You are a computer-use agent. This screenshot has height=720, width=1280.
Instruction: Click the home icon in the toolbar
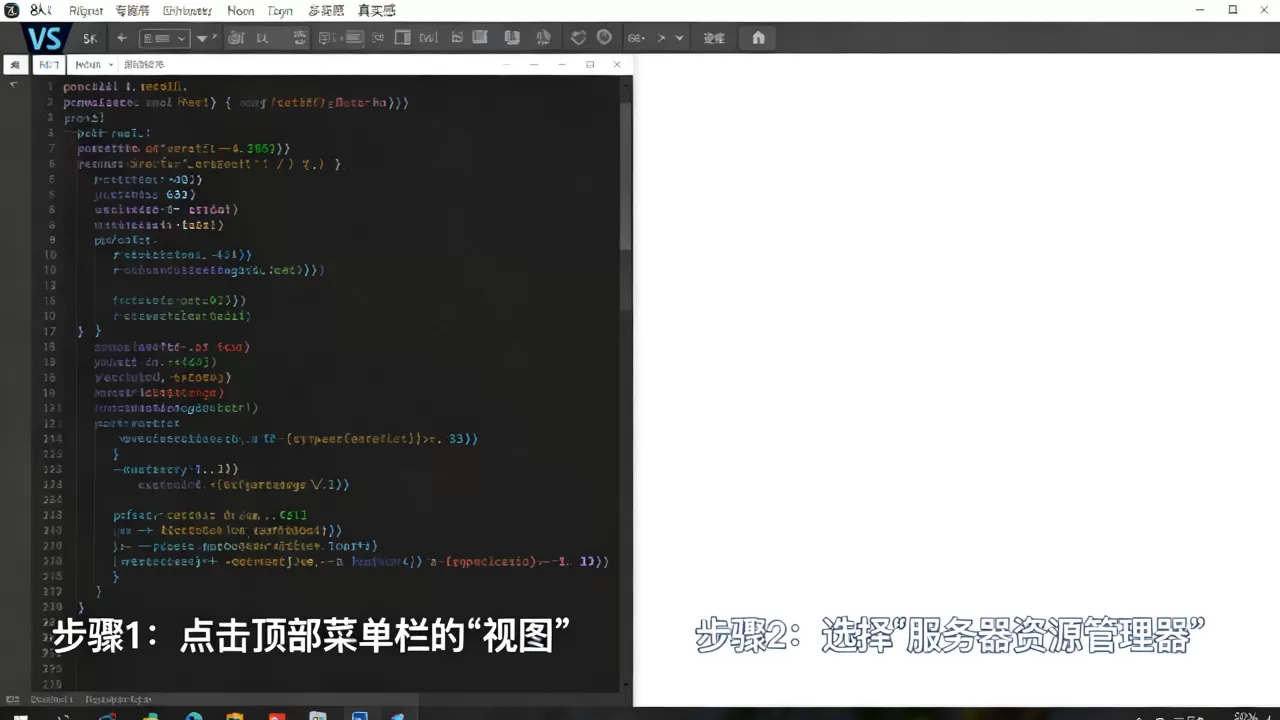click(758, 38)
